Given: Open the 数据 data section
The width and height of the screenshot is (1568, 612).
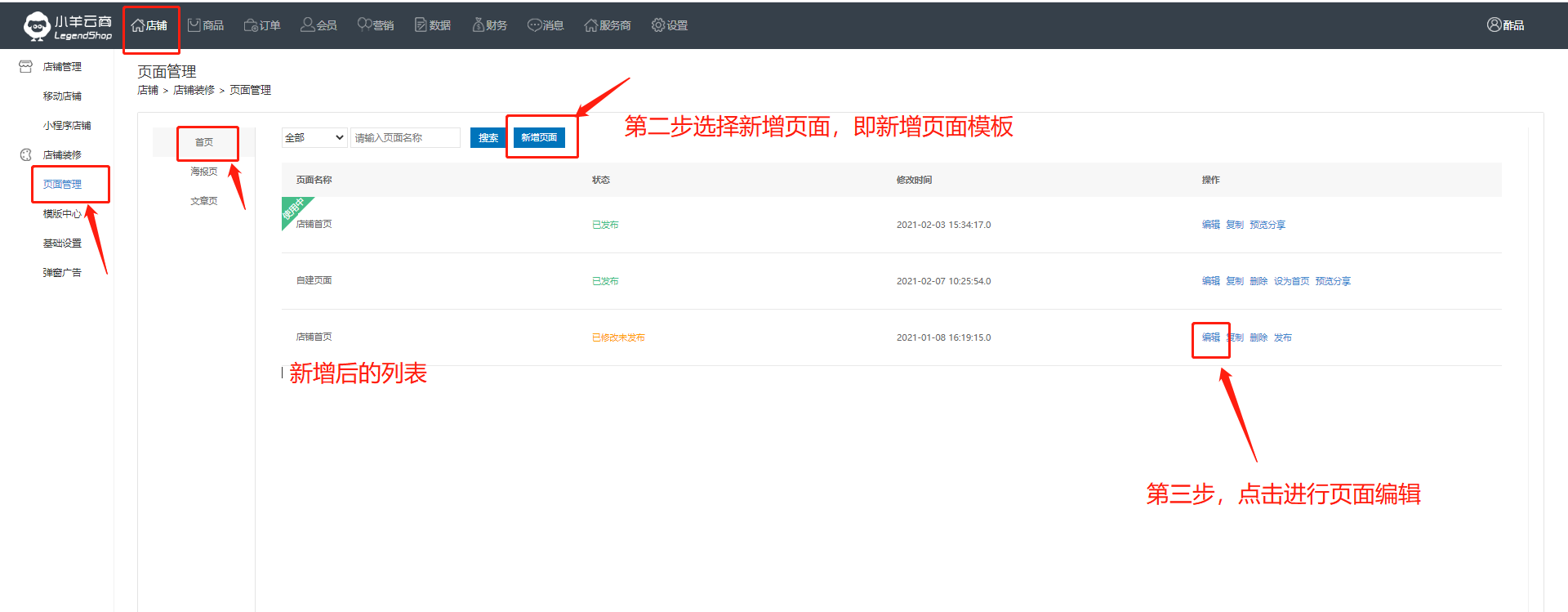Looking at the screenshot, I should coord(433,25).
